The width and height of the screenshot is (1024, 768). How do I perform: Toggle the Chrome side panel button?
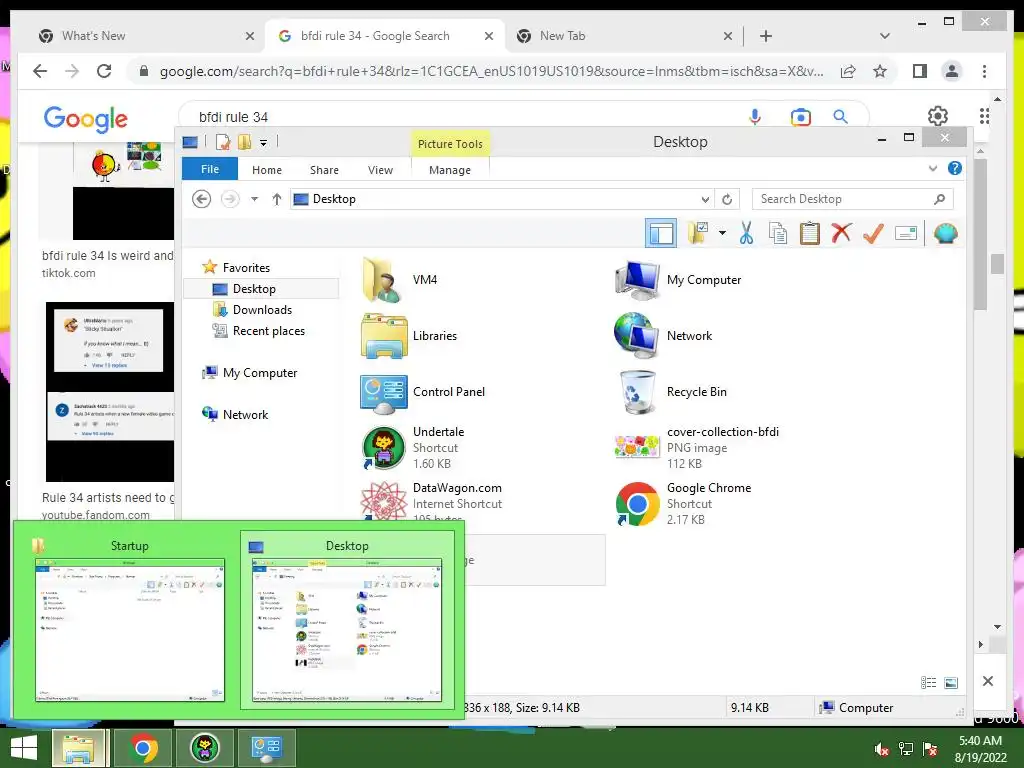point(920,71)
